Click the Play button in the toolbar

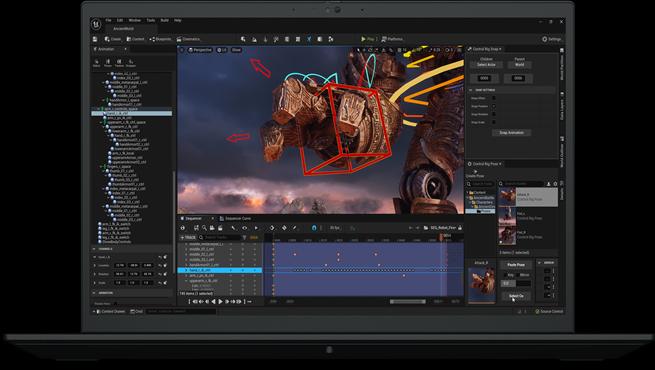(368, 39)
